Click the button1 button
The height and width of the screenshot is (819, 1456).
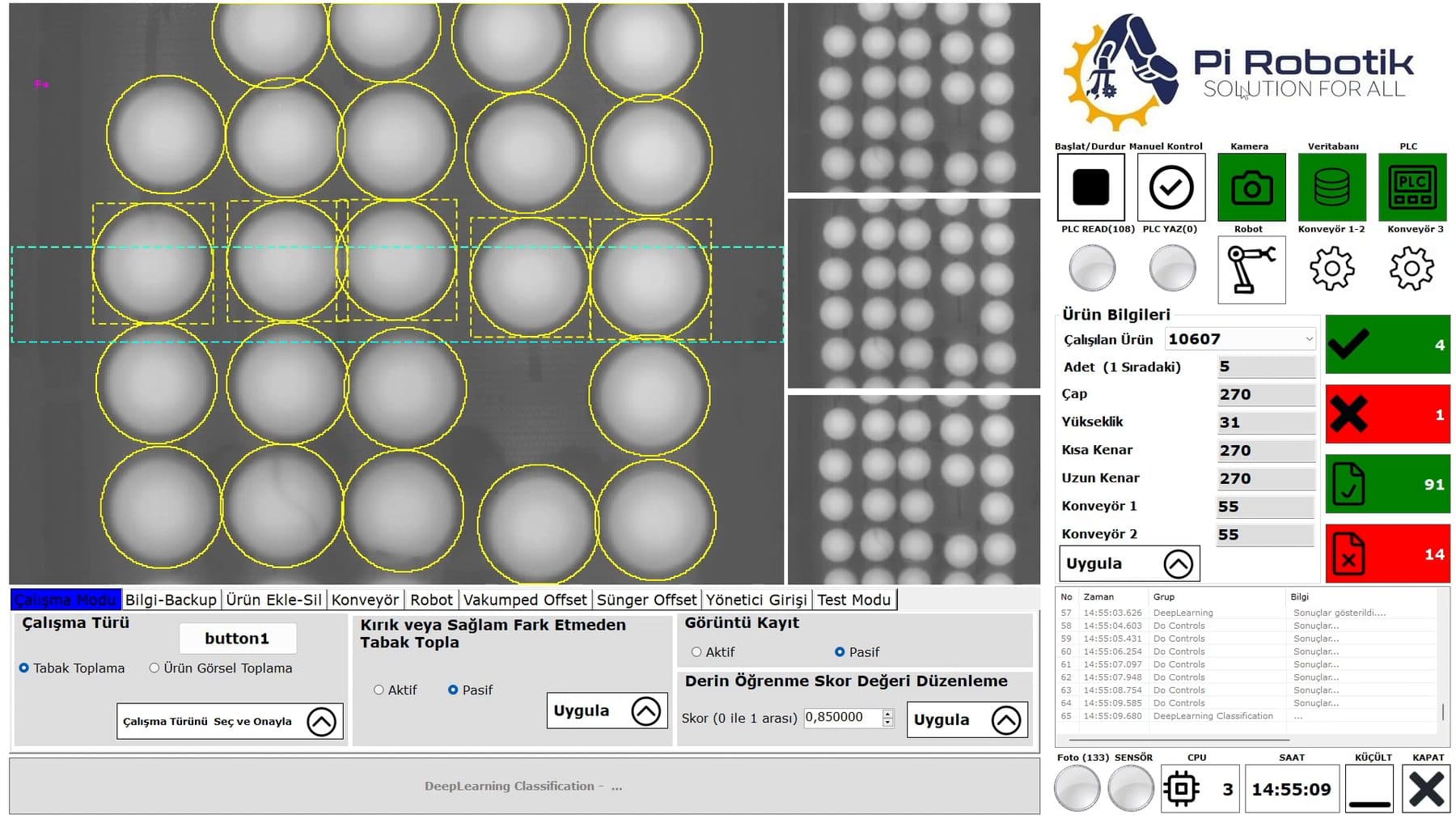(x=237, y=638)
